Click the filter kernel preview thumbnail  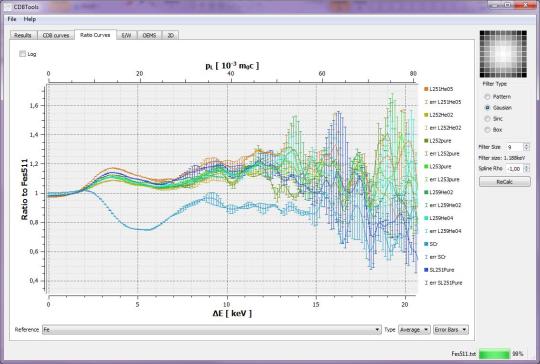pos(503,54)
